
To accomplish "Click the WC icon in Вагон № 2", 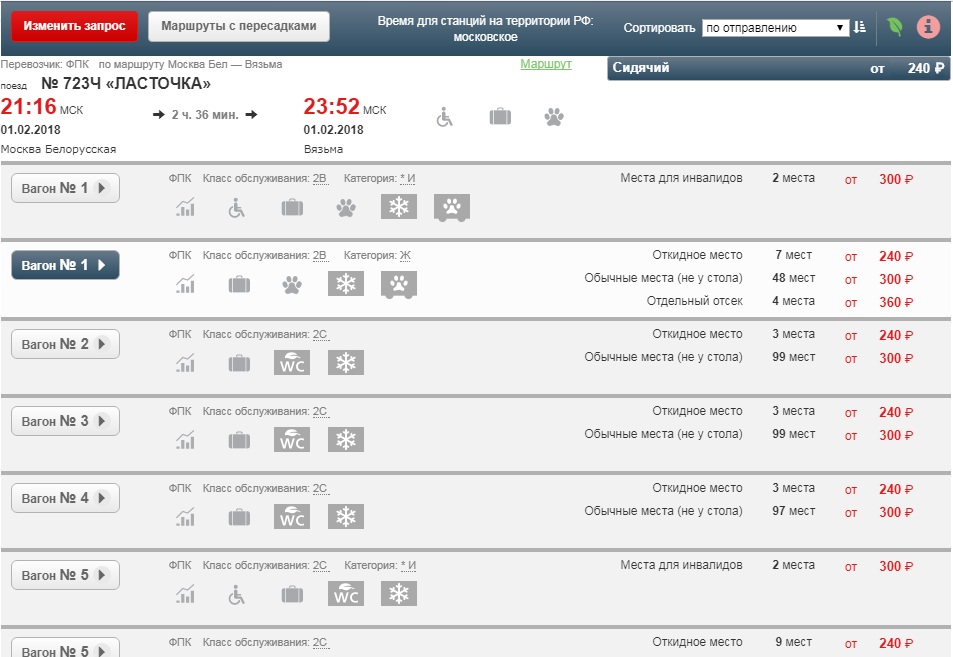I will tap(292, 363).
